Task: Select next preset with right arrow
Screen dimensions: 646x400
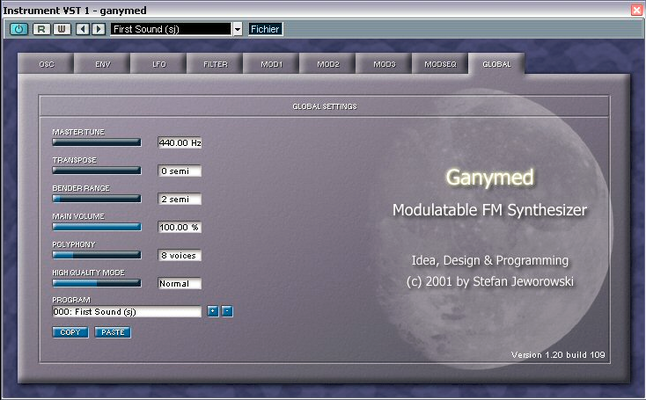Action: 98,29
